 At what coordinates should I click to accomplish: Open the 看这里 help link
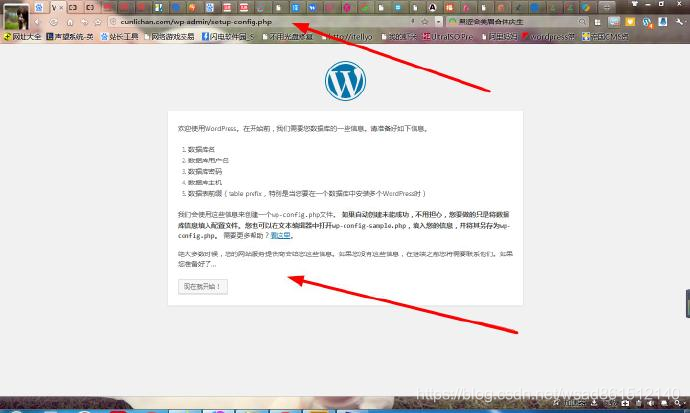[x=280, y=235]
